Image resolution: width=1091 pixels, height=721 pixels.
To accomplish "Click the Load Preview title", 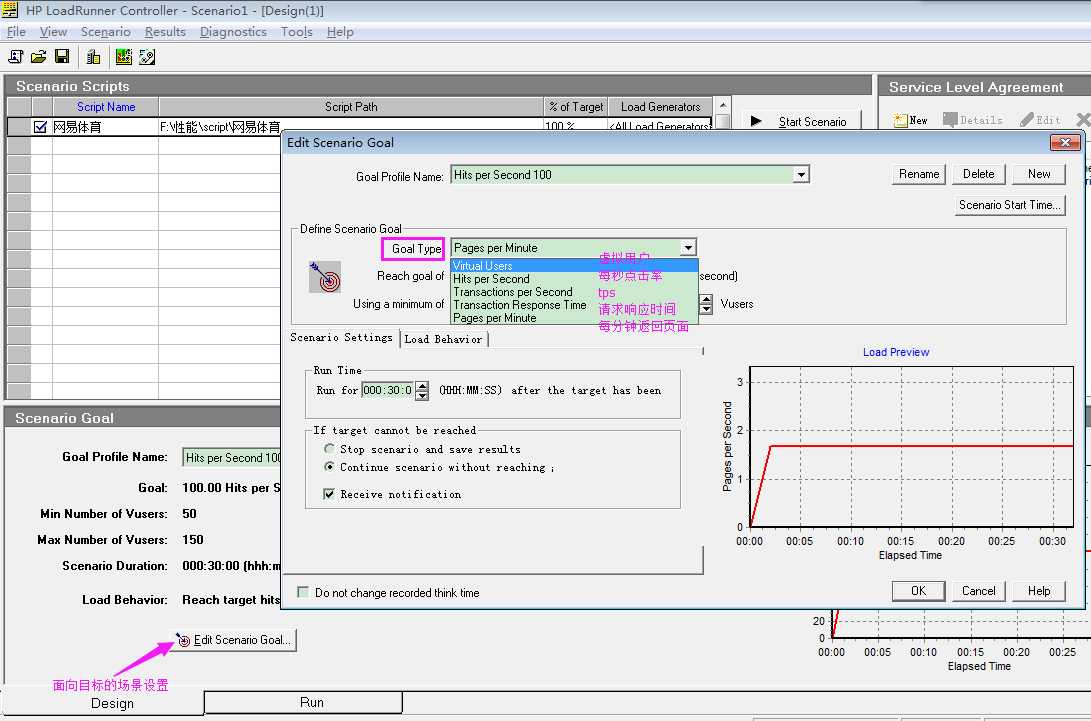I will pyautogui.click(x=895, y=352).
